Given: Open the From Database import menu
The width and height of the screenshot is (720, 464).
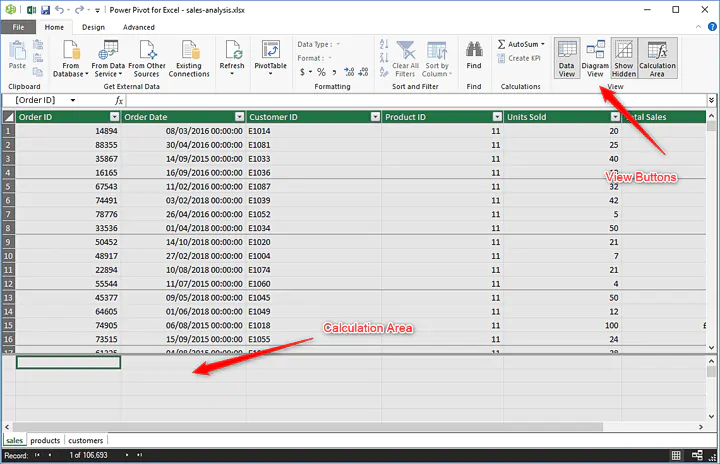Looking at the screenshot, I should (71, 61).
